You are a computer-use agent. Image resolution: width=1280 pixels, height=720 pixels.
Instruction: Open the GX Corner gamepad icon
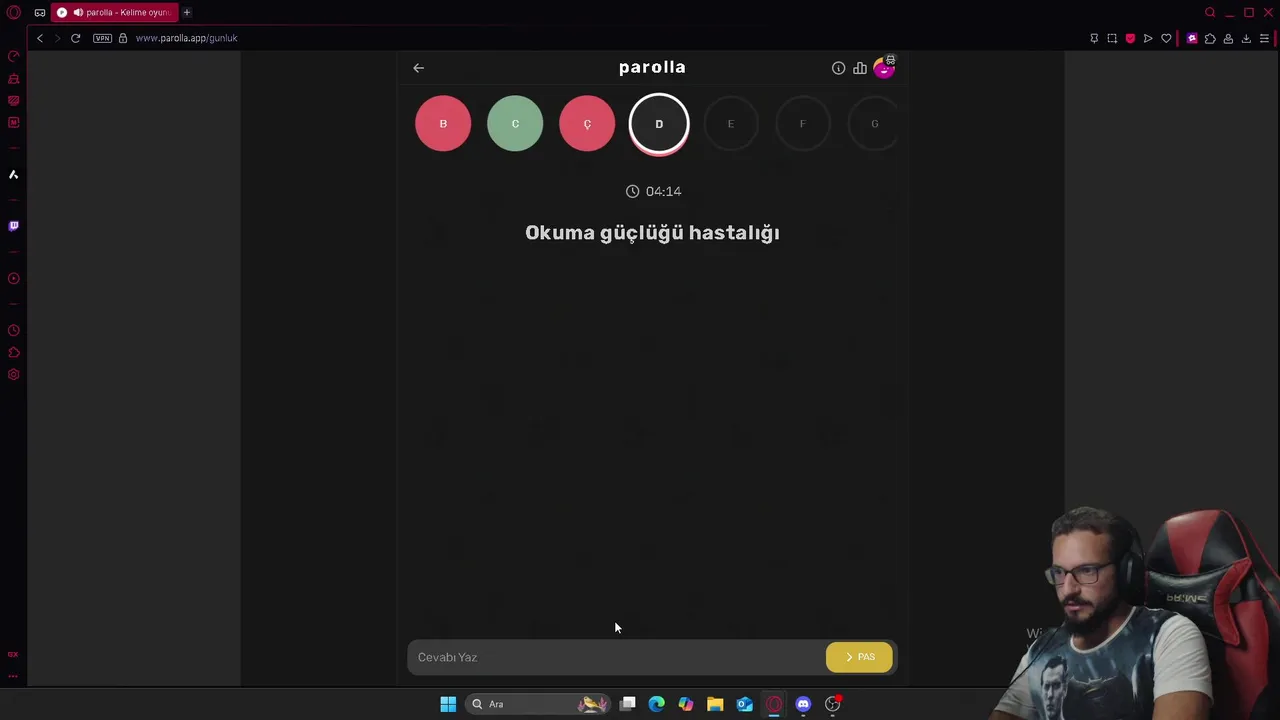point(39,13)
